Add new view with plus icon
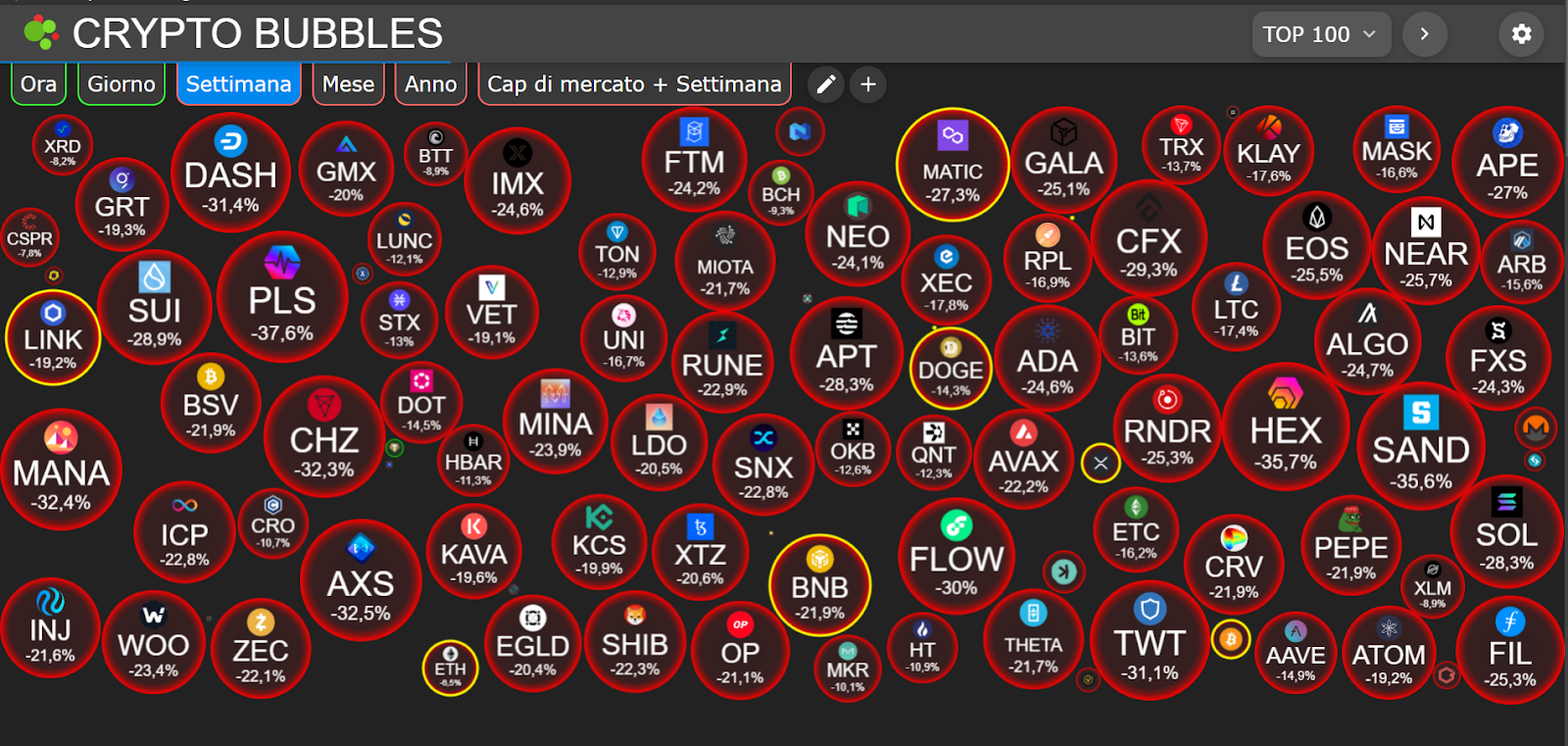The image size is (1568, 746). 868,84
